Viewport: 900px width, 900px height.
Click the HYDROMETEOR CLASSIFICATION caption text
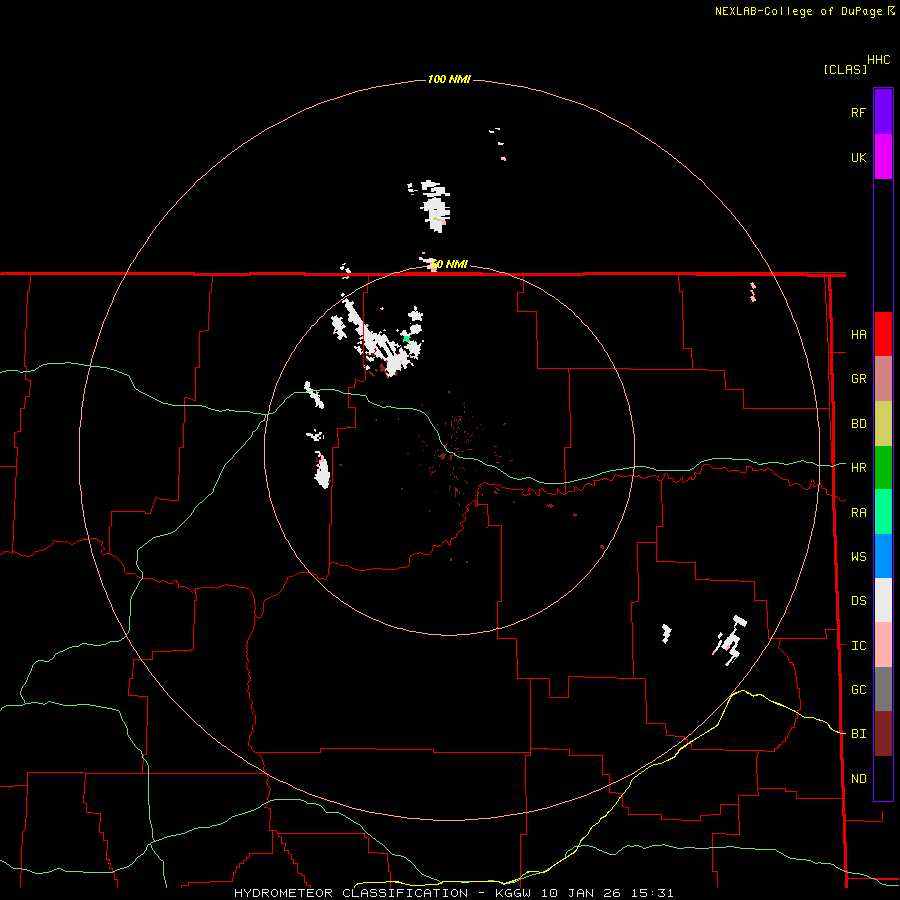tap(351, 893)
